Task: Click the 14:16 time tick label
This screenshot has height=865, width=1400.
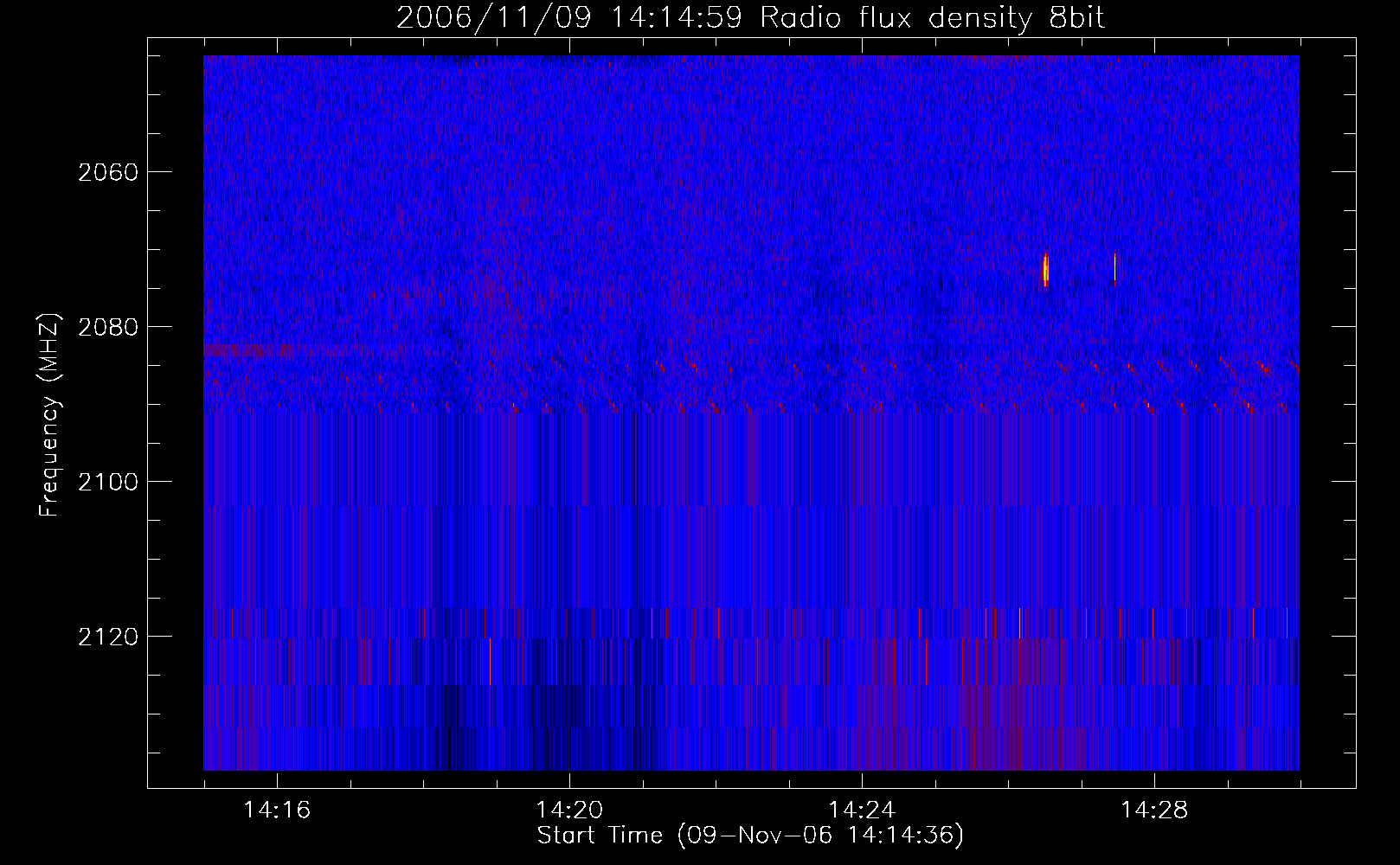Action: point(277,811)
